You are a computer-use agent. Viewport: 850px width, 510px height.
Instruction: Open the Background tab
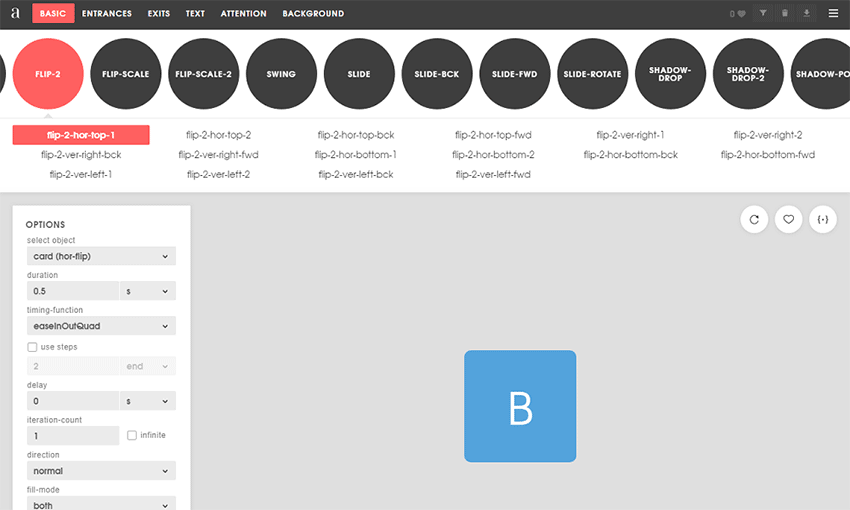click(313, 14)
